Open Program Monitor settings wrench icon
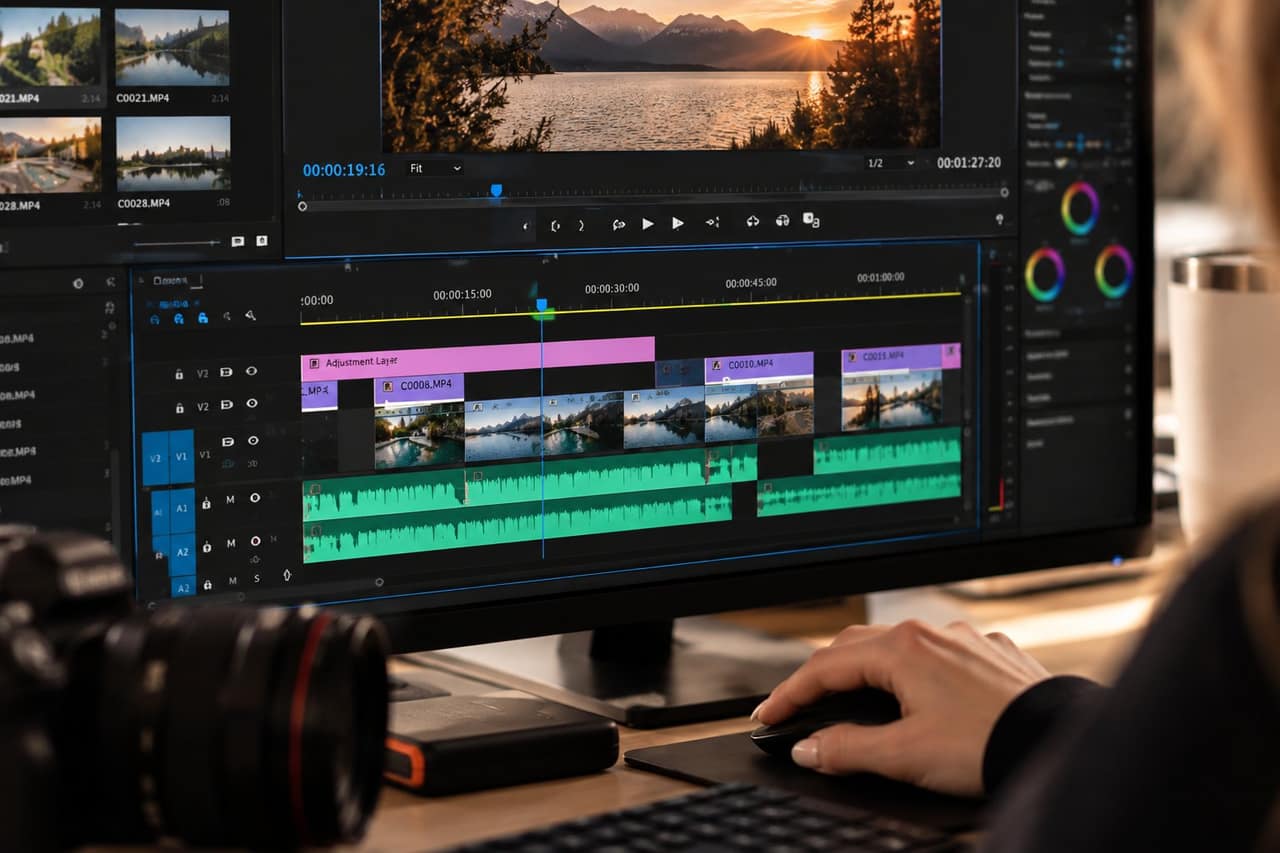This screenshot has height=853, width=1280. (999, 218)
